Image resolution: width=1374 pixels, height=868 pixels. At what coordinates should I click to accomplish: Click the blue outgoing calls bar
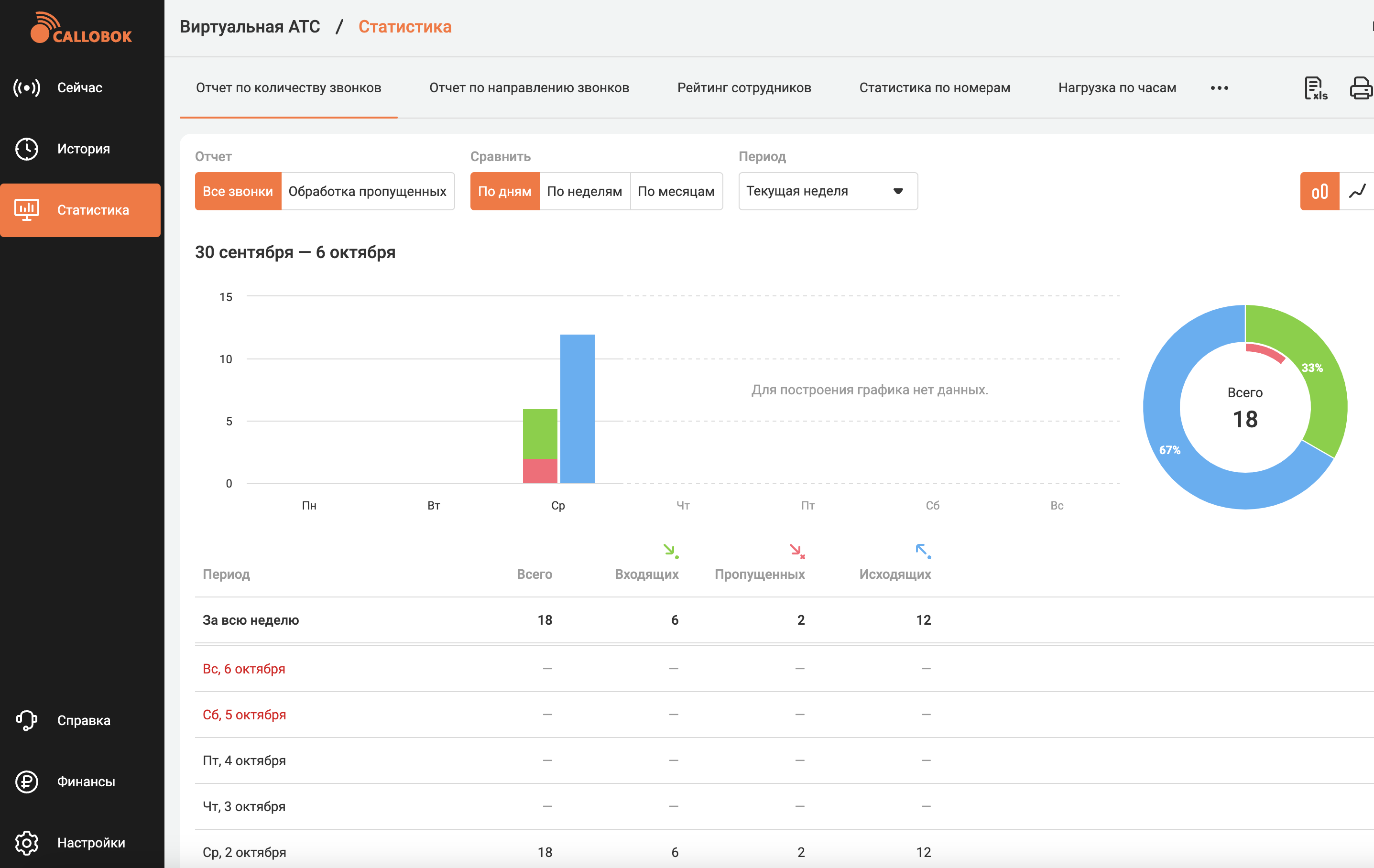(577, 408)
